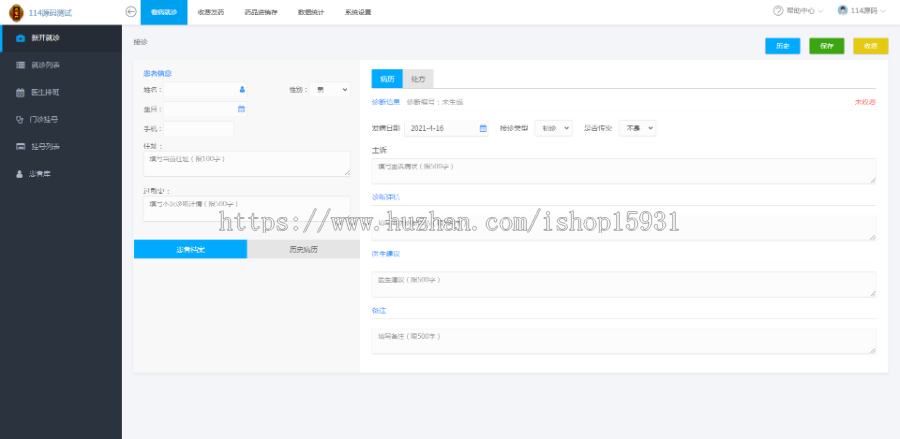Viewport: 900px width, 439px height.
Task: Click calendar icon beside date 2021-4-16
Action: pyautogui.click(x=483, y=128)
